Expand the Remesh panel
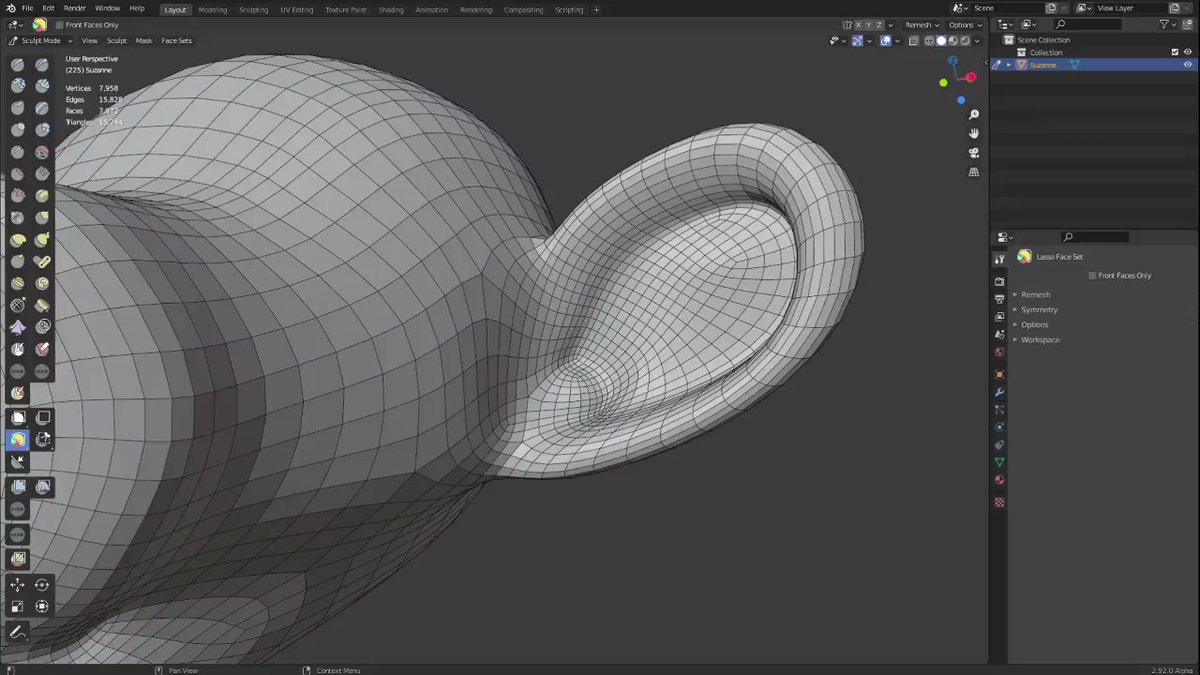 coord(1035,295)
